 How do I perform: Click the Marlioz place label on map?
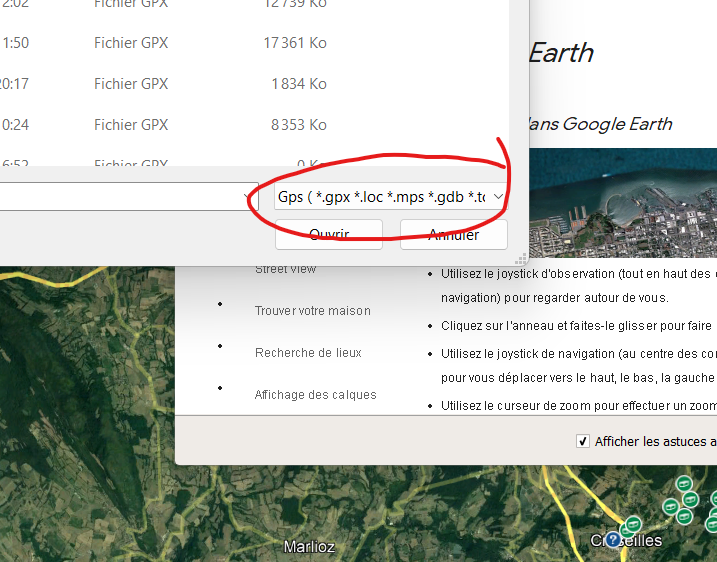click(x=309, y=546)
